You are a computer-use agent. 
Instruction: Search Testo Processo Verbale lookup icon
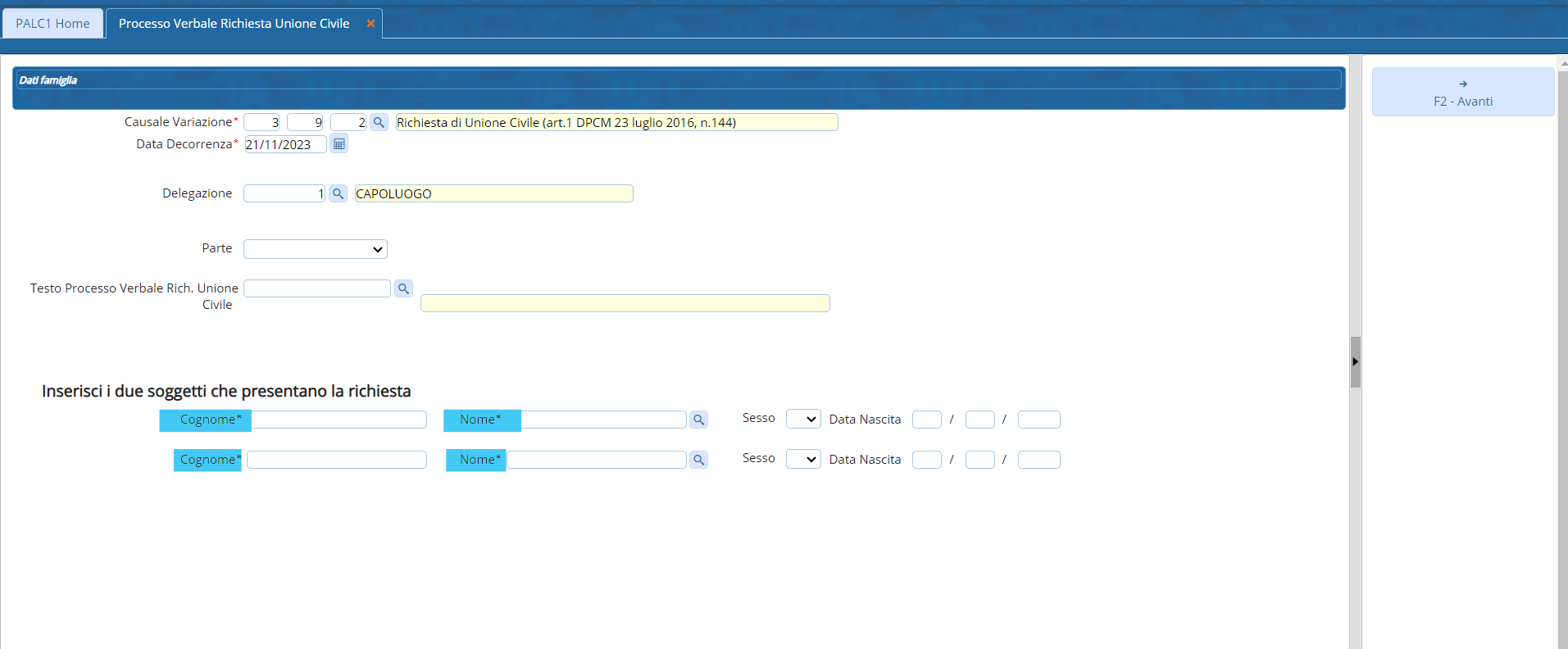[x=403, y=288]
